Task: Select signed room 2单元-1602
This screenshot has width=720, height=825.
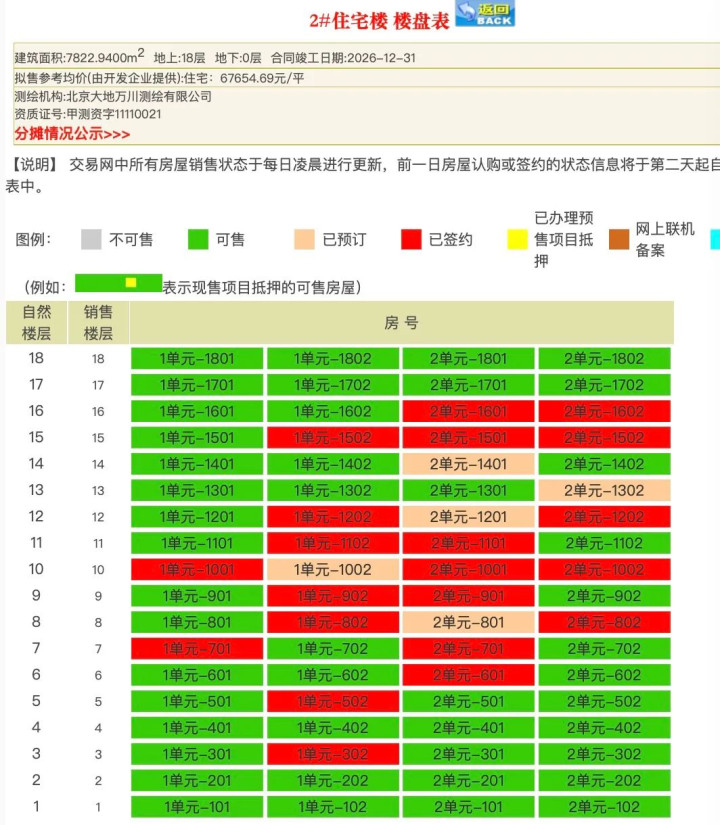Action: coord(604,411)
